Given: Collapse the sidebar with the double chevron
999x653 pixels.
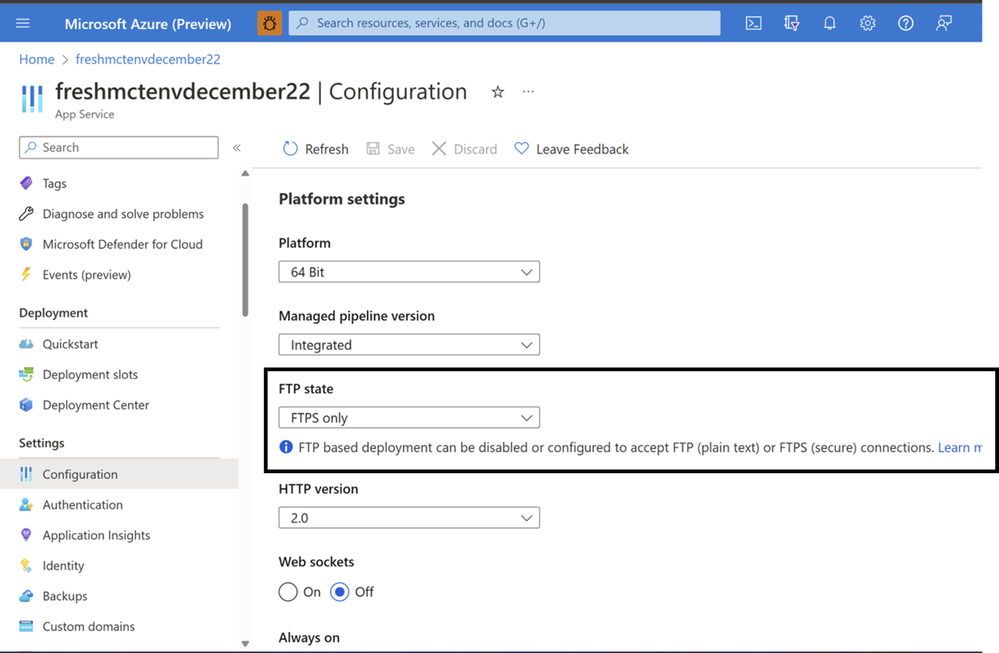Looking at the screenshot, I should 237,148.
